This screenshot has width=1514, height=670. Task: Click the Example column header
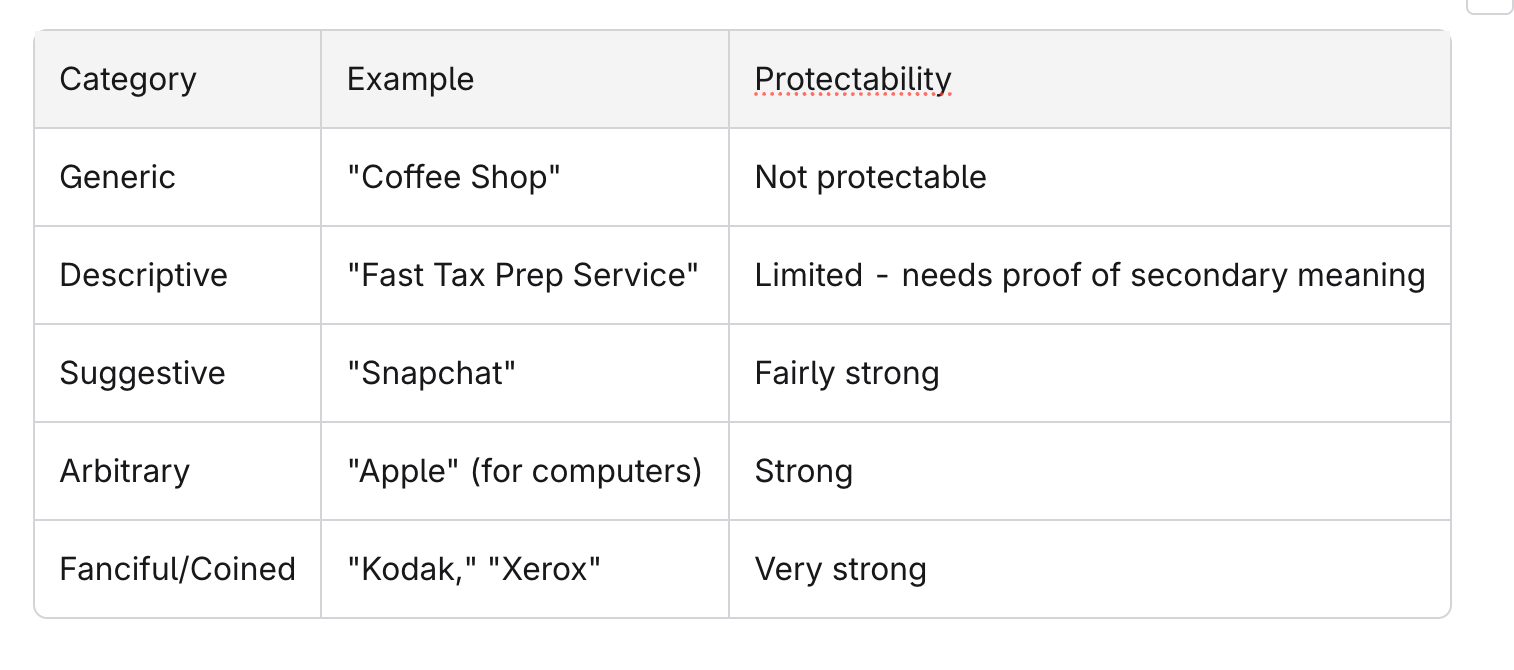point(525,80)
